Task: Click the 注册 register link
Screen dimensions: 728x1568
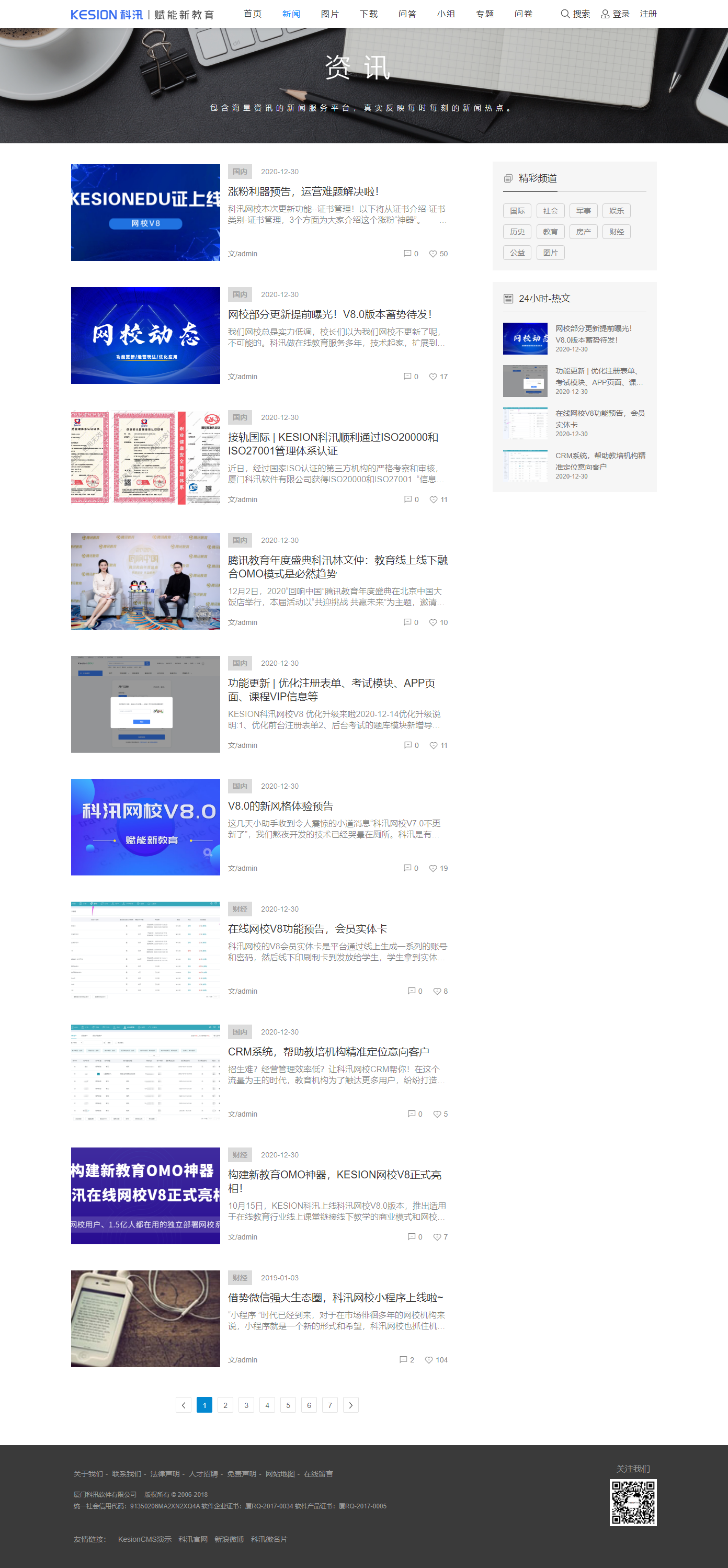Action: point(649,14)
